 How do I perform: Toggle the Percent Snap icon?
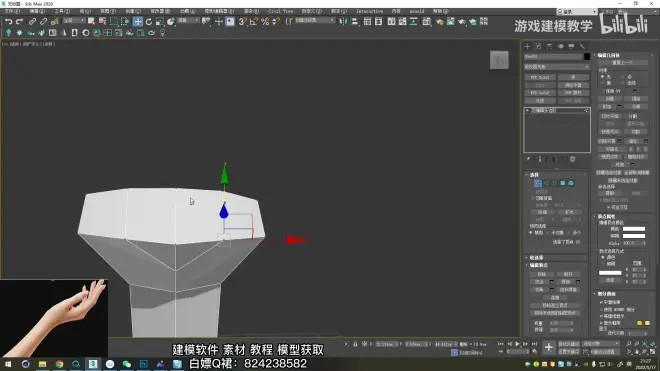pos(265,21)
